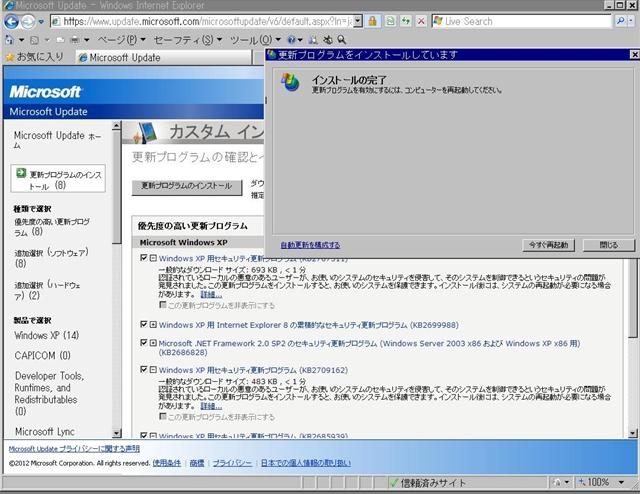Collapse details of the first Windows XP security update
This screenshot has height=494, width=640.
pyautogui.click(x=153, y=258)
